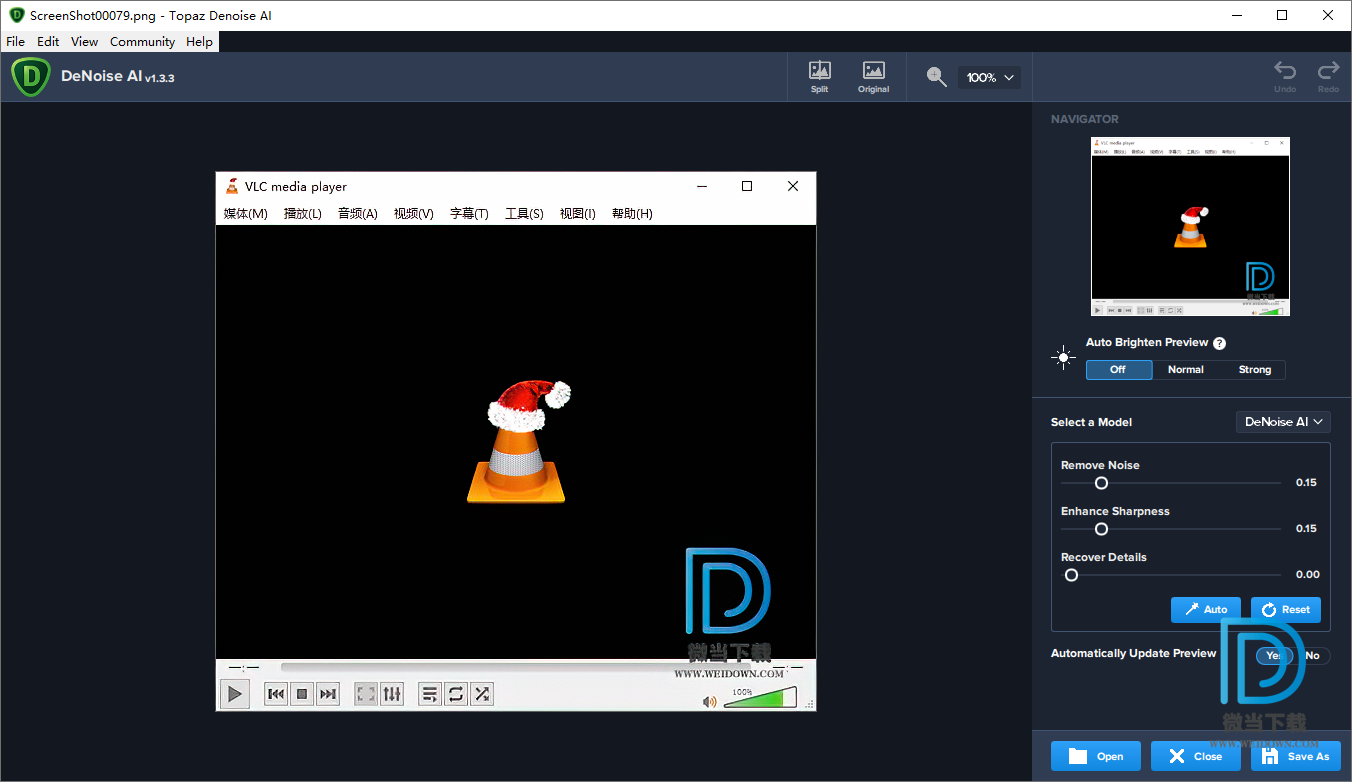Click VLC 媒体(M) menu in image
The height and width of the screenshot is (782, 1352).
(x=246, y=213)
